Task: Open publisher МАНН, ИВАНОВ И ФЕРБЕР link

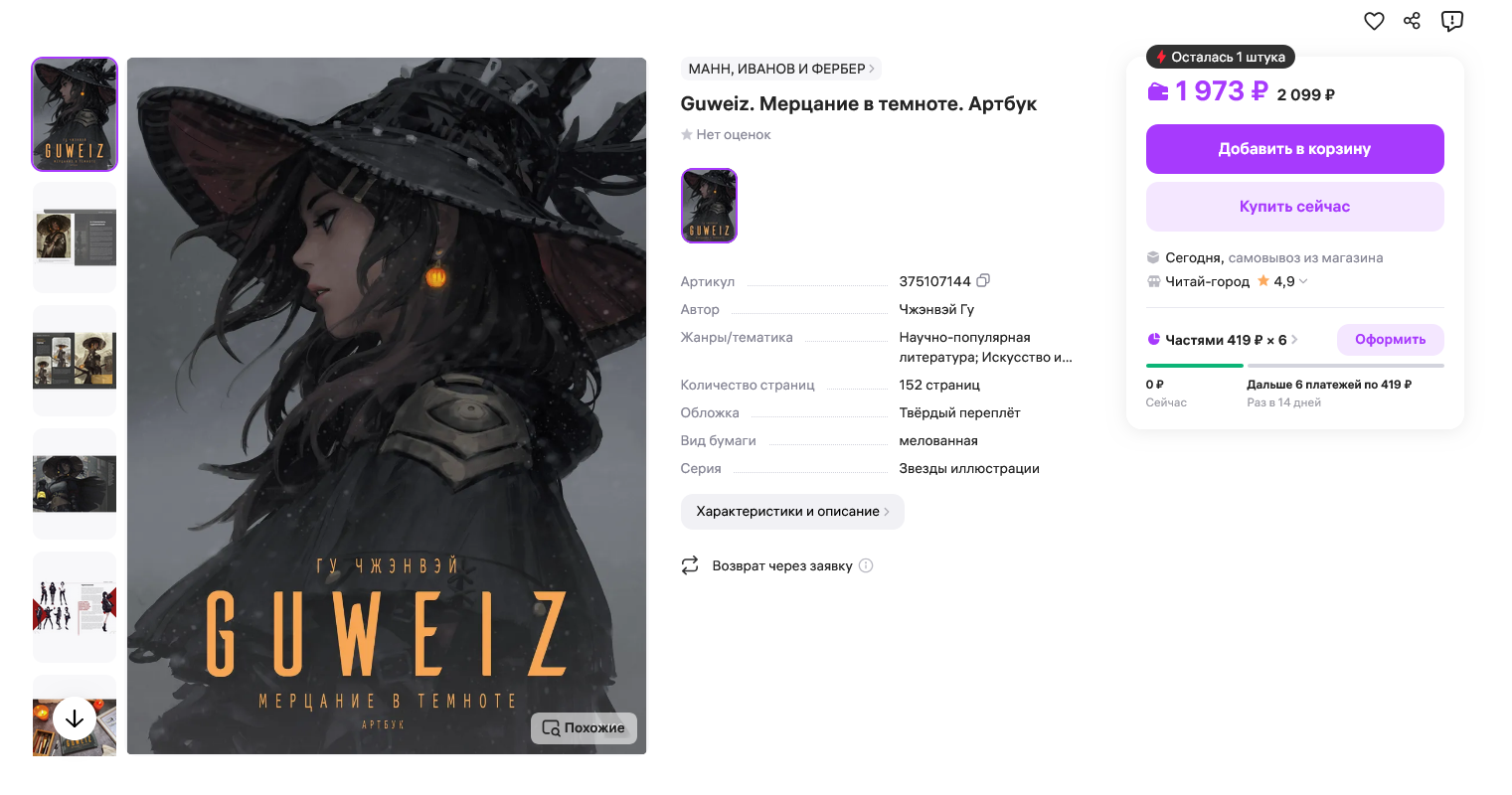Action: (781, 69)
